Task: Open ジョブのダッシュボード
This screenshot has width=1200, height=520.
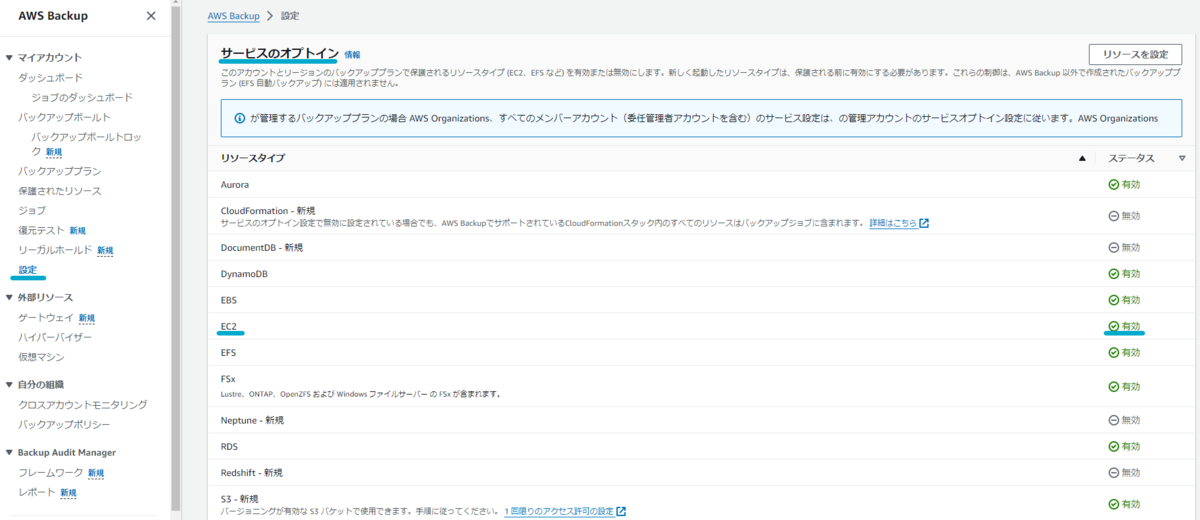Action: point(82,97)
